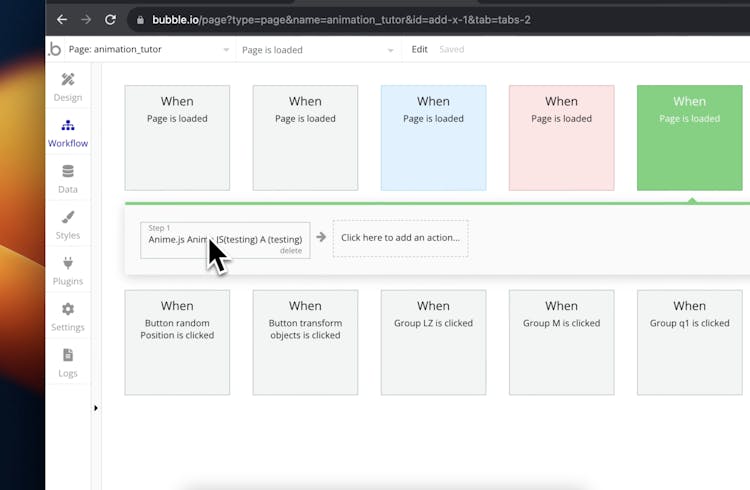Open the Edit menu

[419, 49]
